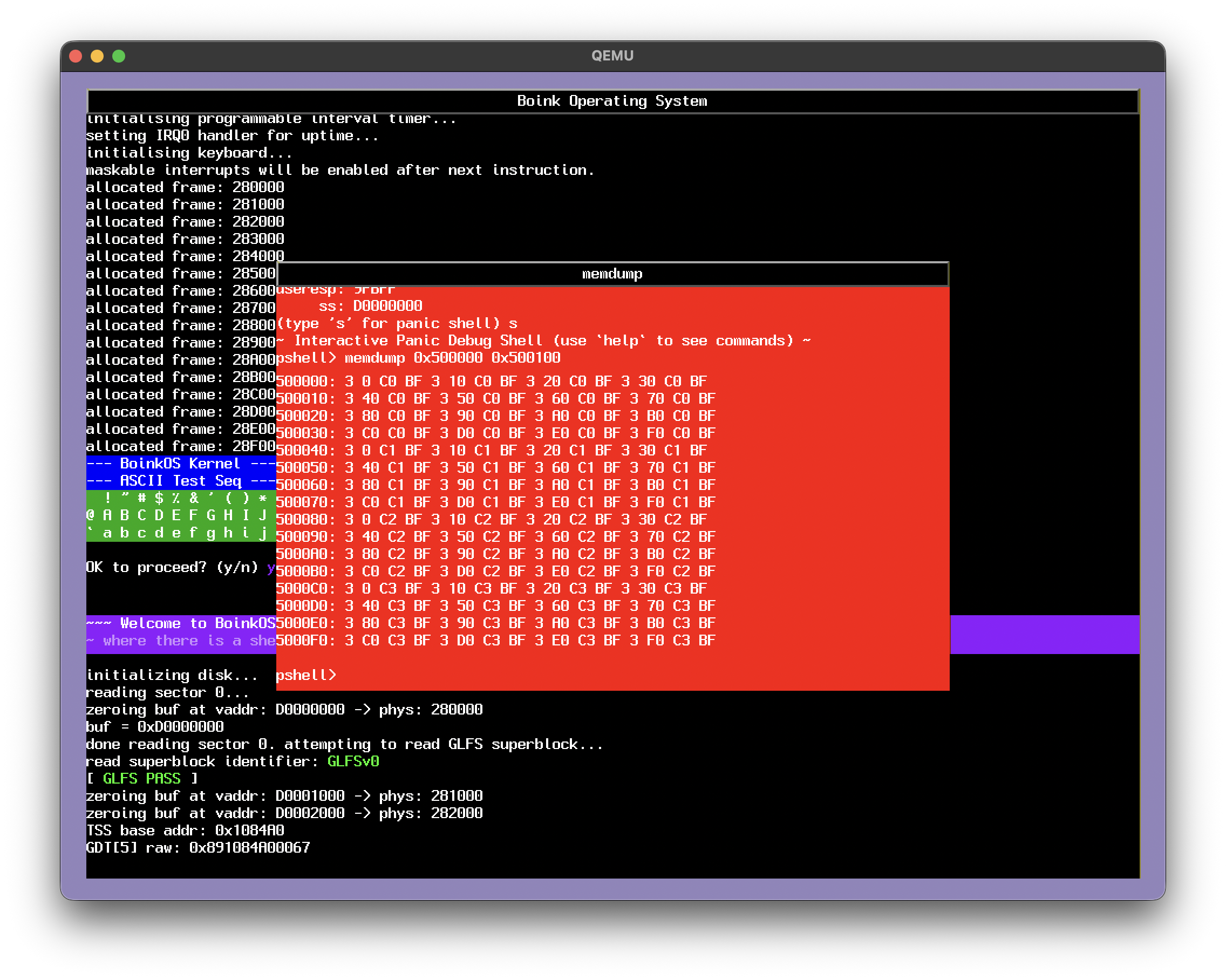Image resolution: width=1226 pixels, height=980 pixels.
Task: Click 'allocated frame: 280000' line
Action: [186, 187]
